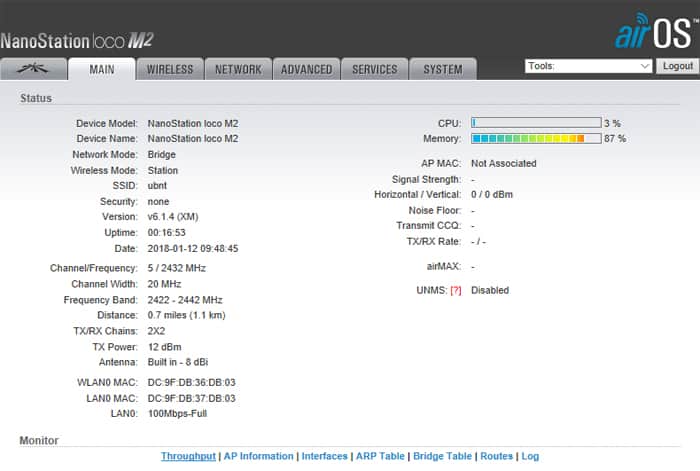Viewport: 700px width, 471px height.
Task: Open the WIRELESS tab
Action: (x=170, y=69)
